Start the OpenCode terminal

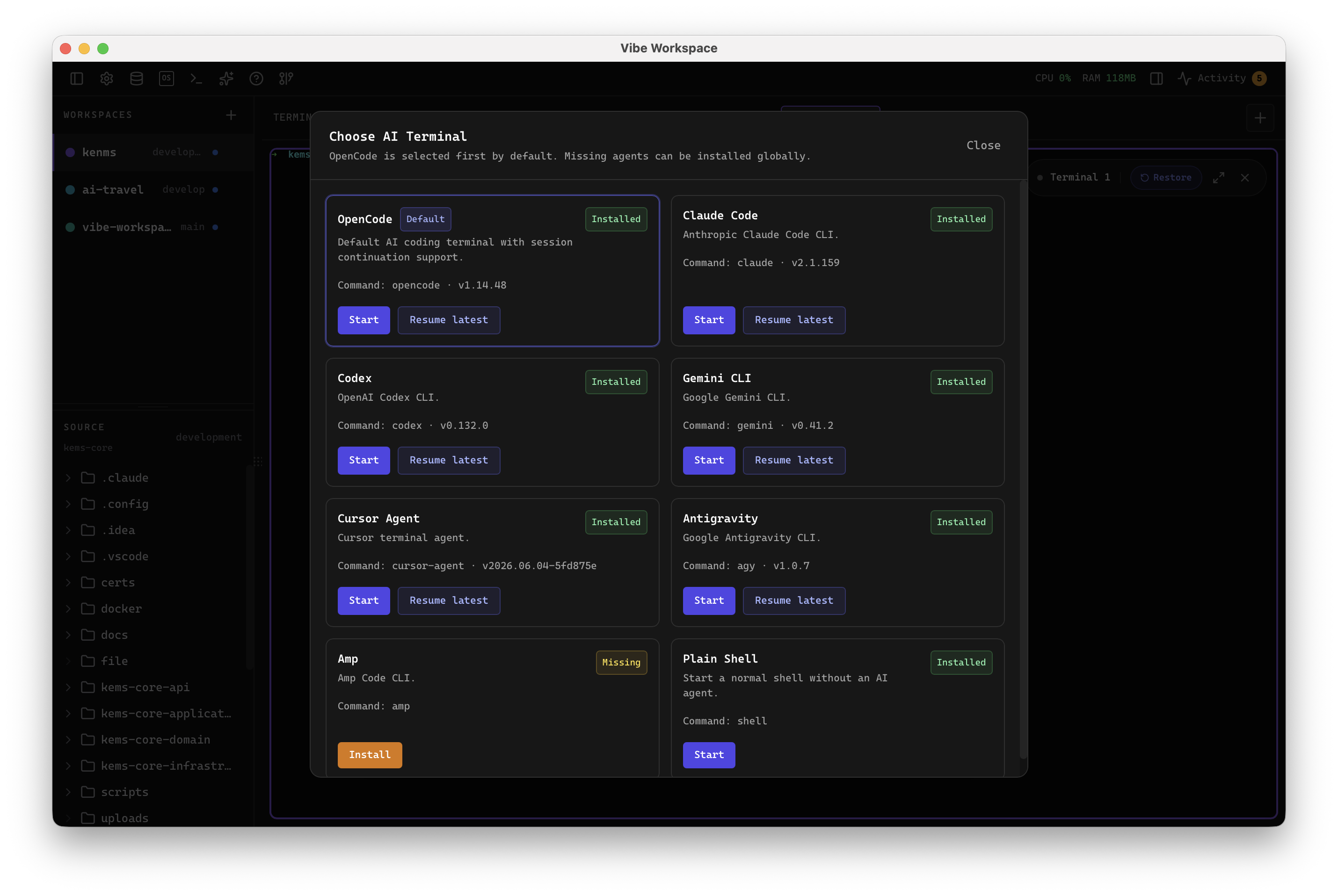coord(364,320)
